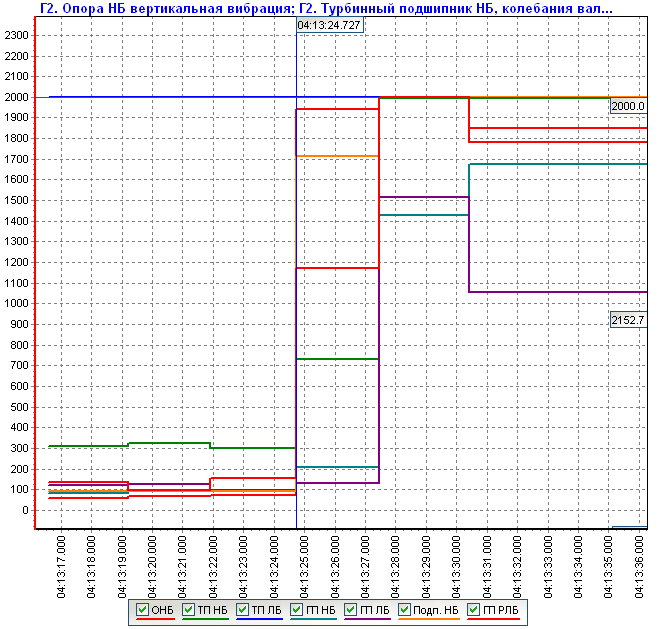Click the chart title starting Г2. Опора НБ
Image resolution: width=664 pixels, height=629 pixels.
tap(326, 8)
